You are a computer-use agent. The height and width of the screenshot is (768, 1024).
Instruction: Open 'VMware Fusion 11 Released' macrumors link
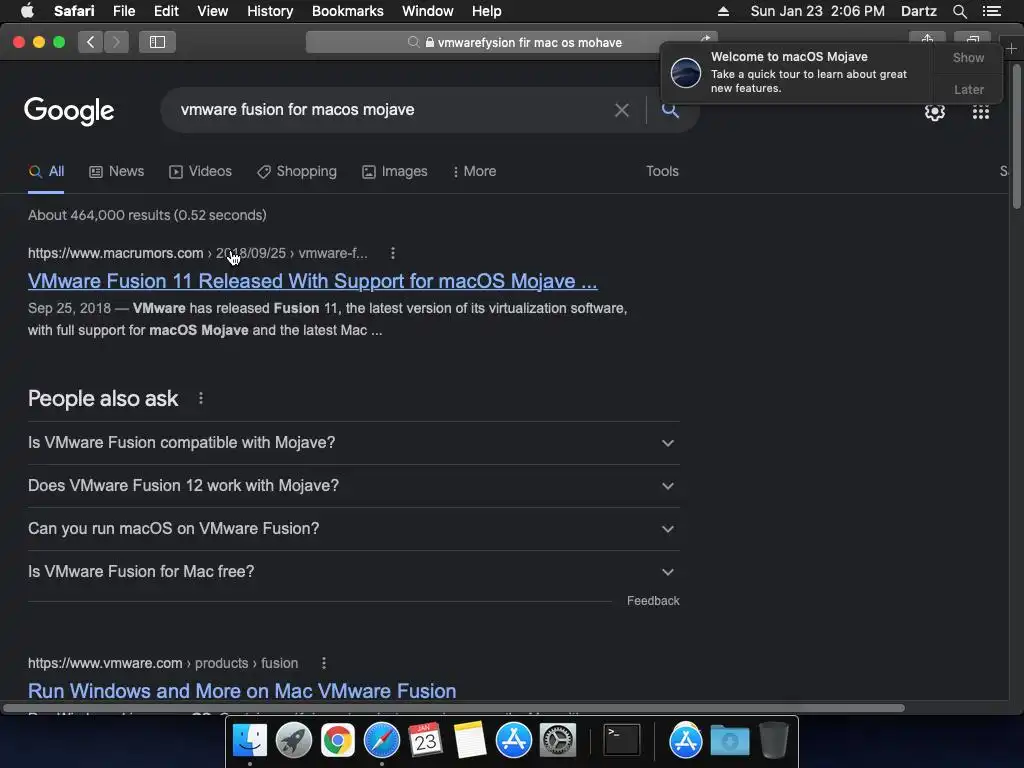[312, 281]
